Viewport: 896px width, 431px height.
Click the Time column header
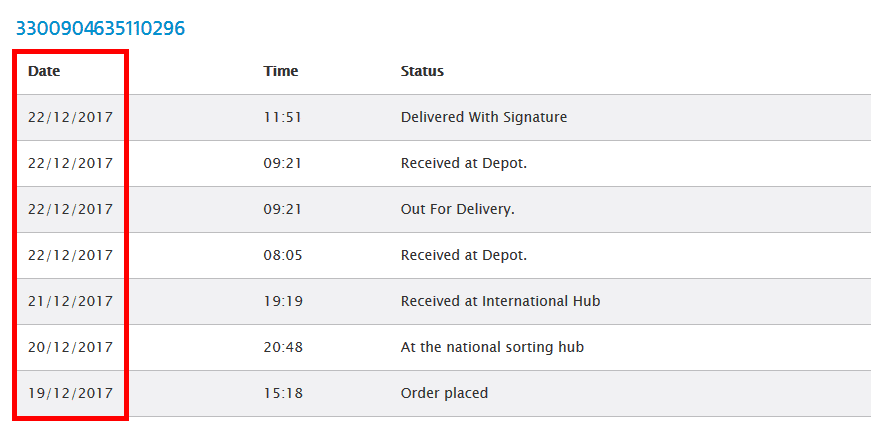[281, 71]
